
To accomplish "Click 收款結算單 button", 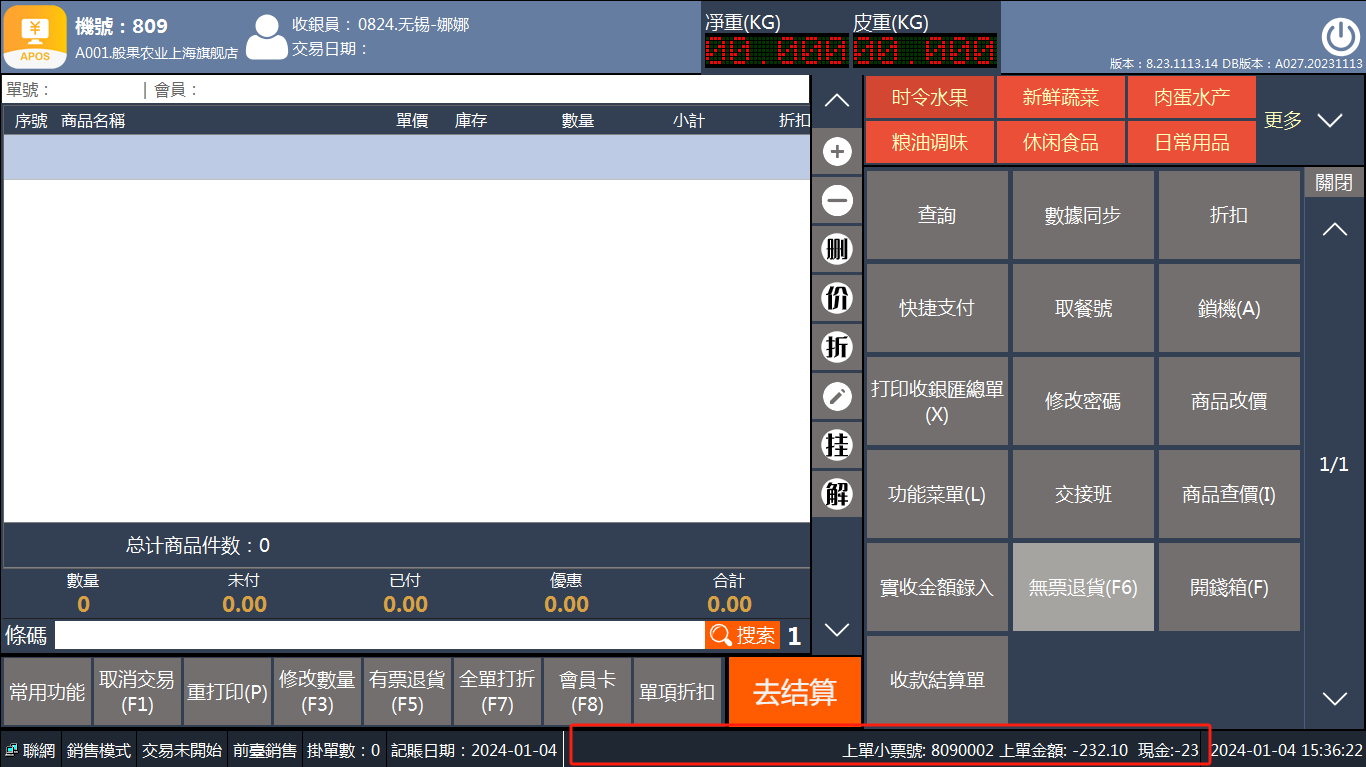I will (937, 680).
